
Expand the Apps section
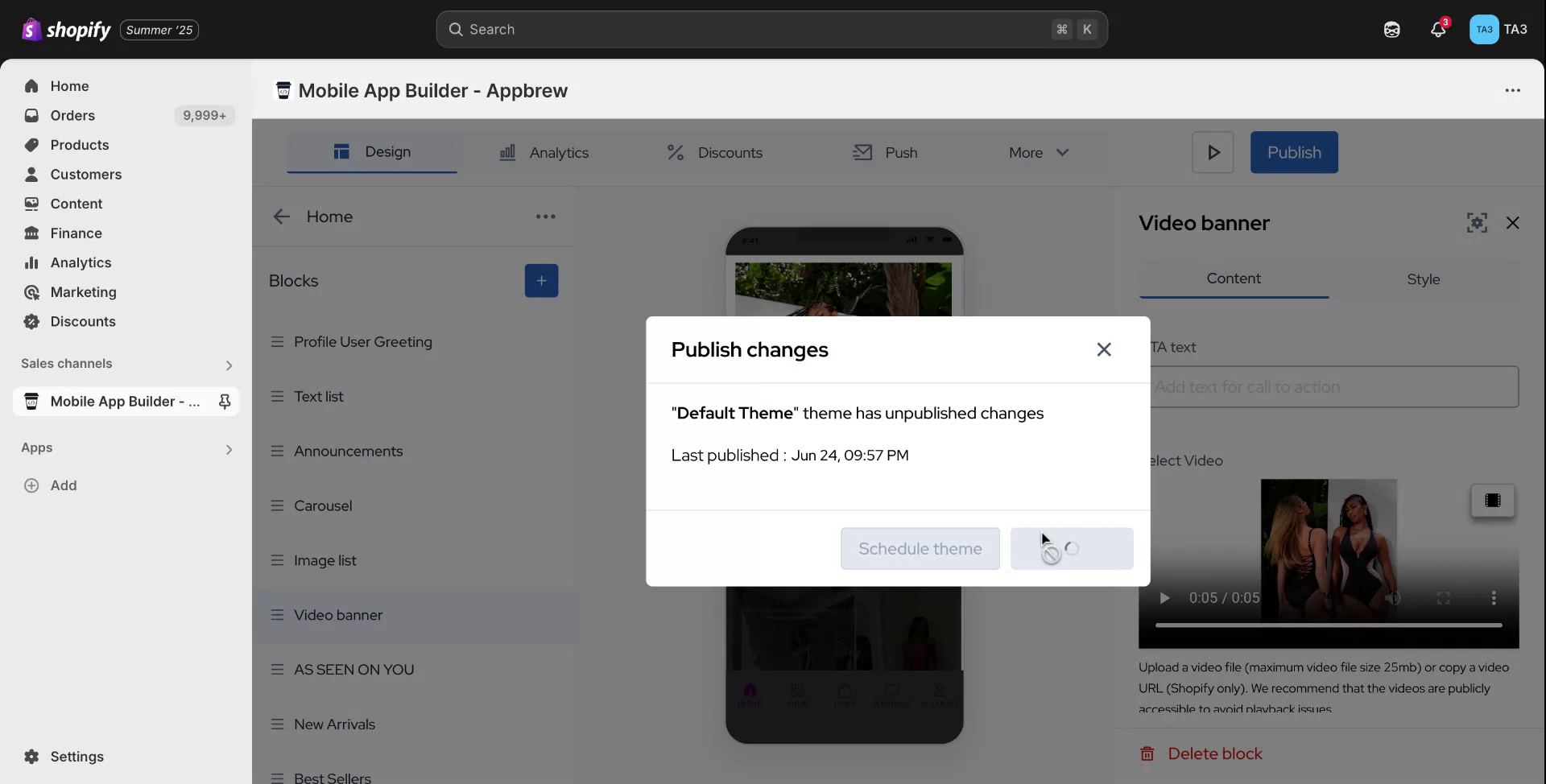point(229,449)
